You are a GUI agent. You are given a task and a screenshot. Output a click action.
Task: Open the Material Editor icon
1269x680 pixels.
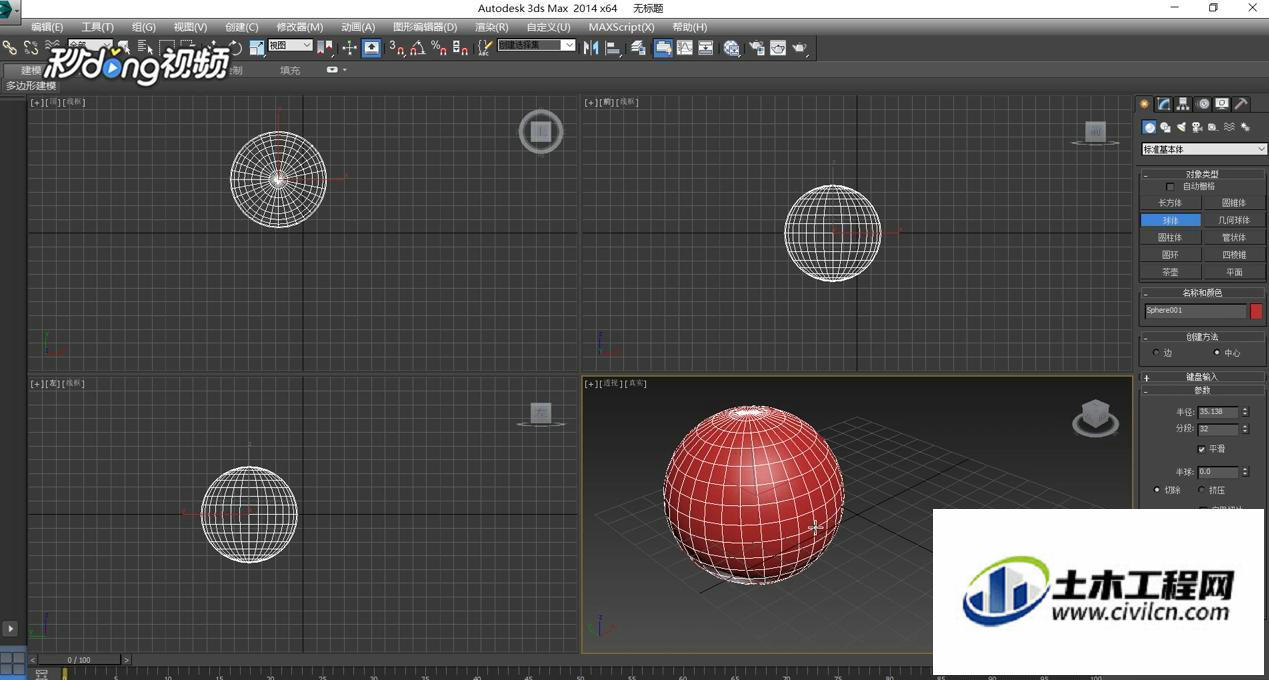coord(731,47)
